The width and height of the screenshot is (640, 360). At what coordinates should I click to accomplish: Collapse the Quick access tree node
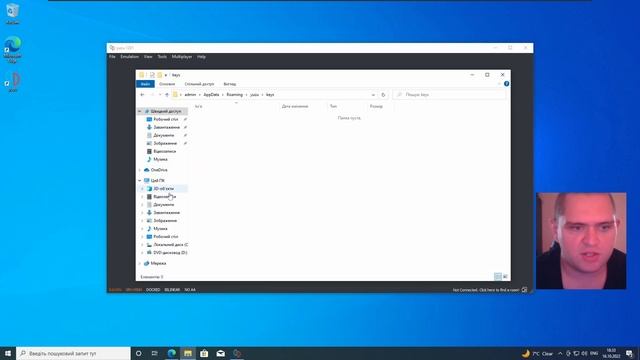click(x=140, y=111)
